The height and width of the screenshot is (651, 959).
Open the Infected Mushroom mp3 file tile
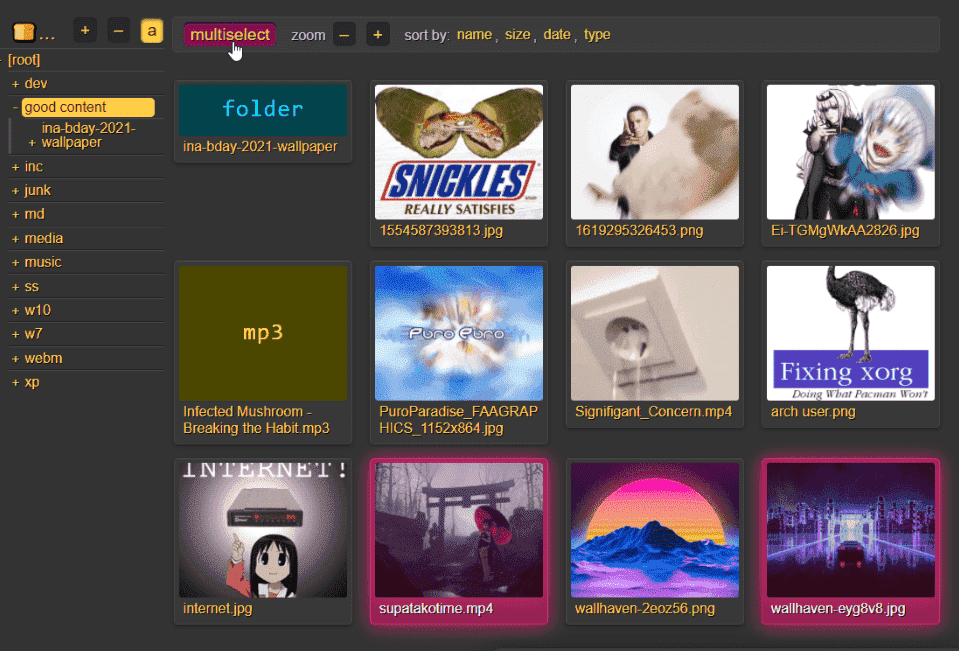(263, 334)
